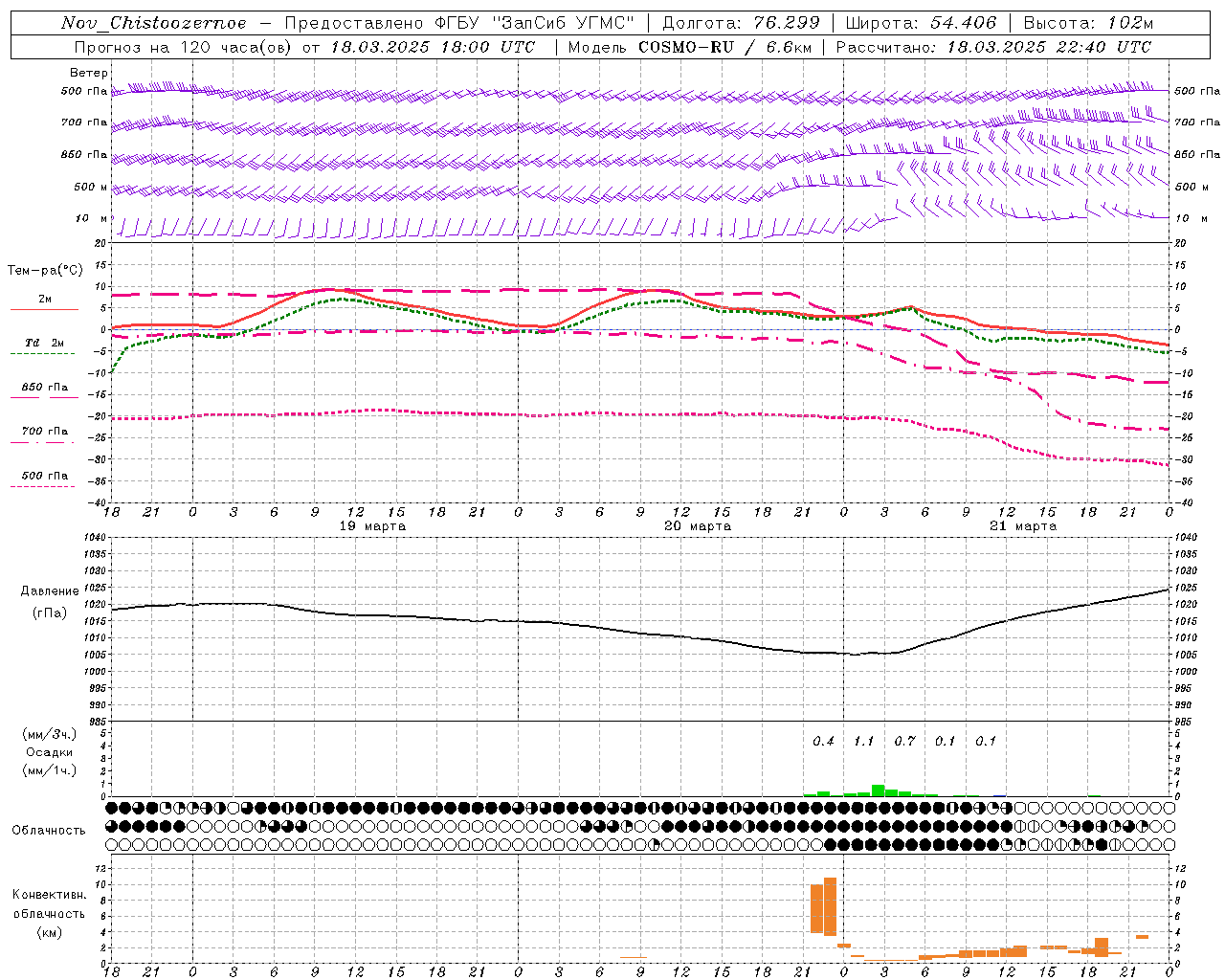Click the Nov_Chistoozernoe station title
The height and width of the screenshot is (980, 1225).
[153, 23]
